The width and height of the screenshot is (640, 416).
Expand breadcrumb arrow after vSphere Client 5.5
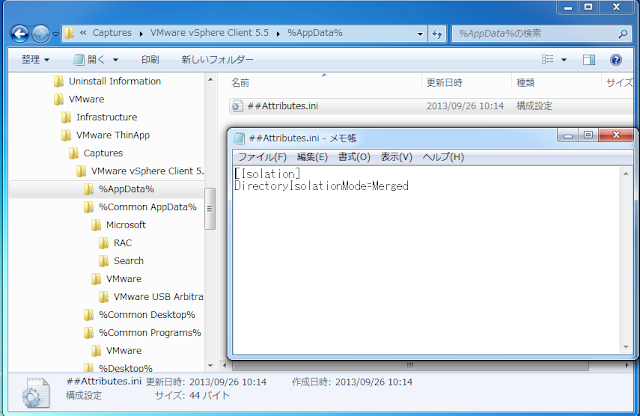(278, 33)
